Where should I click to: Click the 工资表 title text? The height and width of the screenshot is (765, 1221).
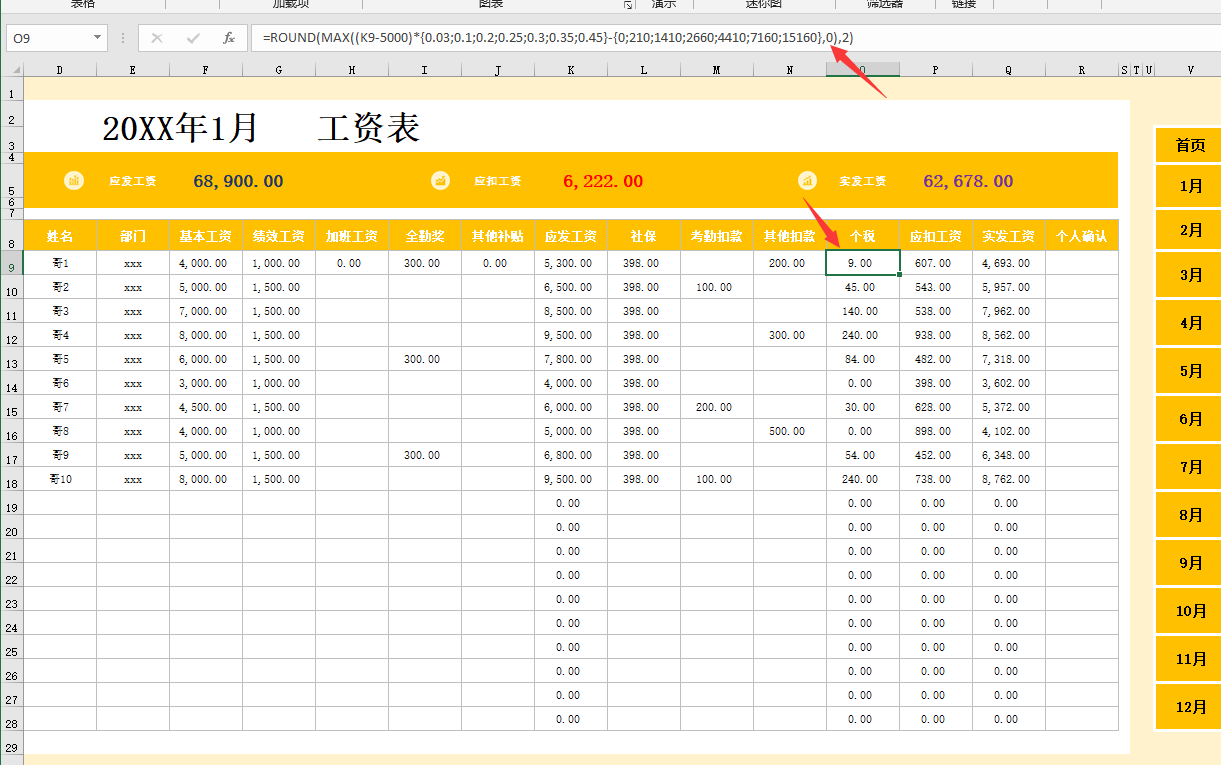click(x=369, y=128)
